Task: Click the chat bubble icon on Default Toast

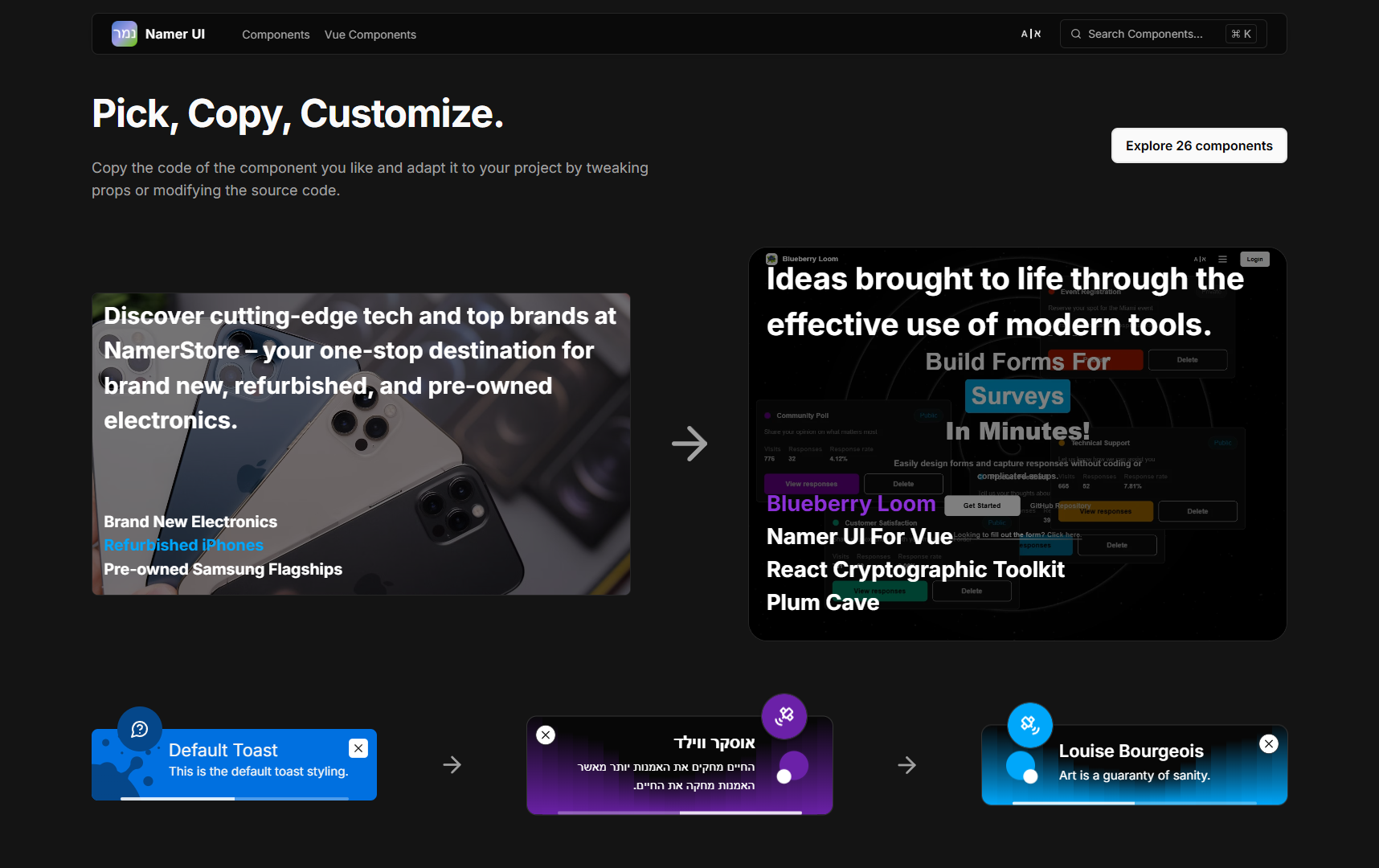Action: coord(140,729)
